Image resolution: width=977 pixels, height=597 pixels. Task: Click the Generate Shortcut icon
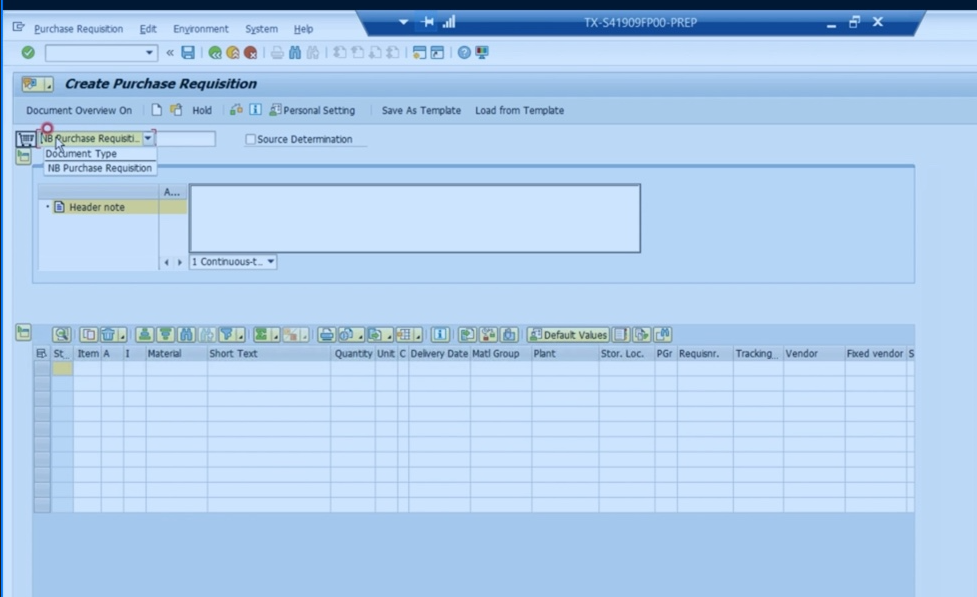(437, 53)
